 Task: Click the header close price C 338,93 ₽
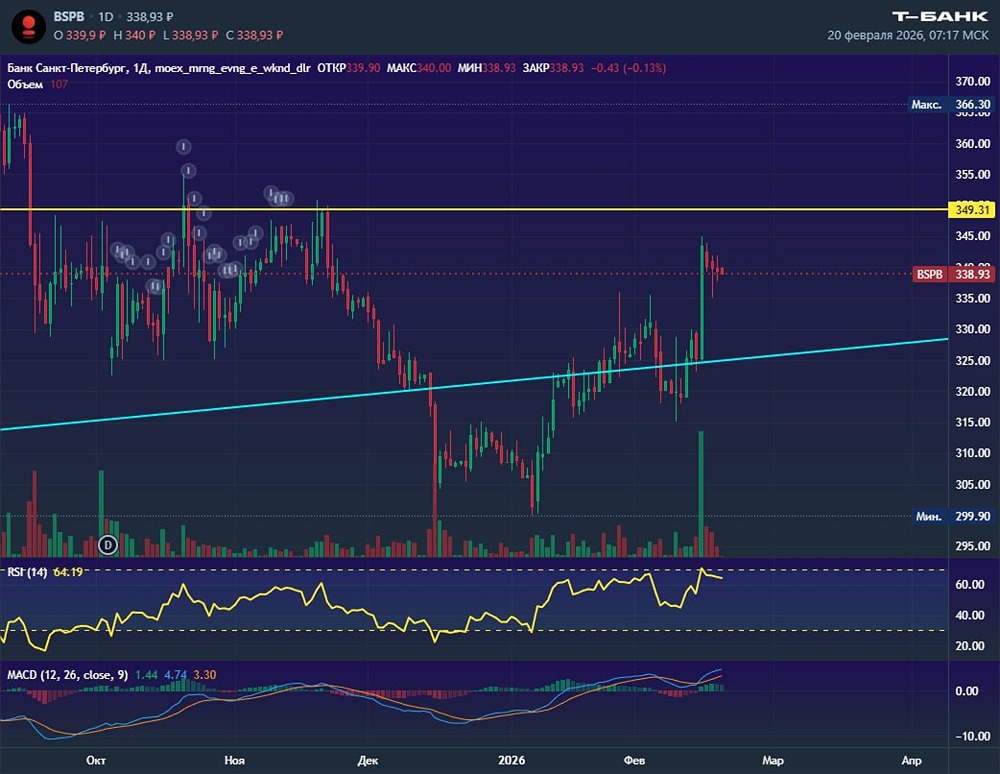[254, 35]
